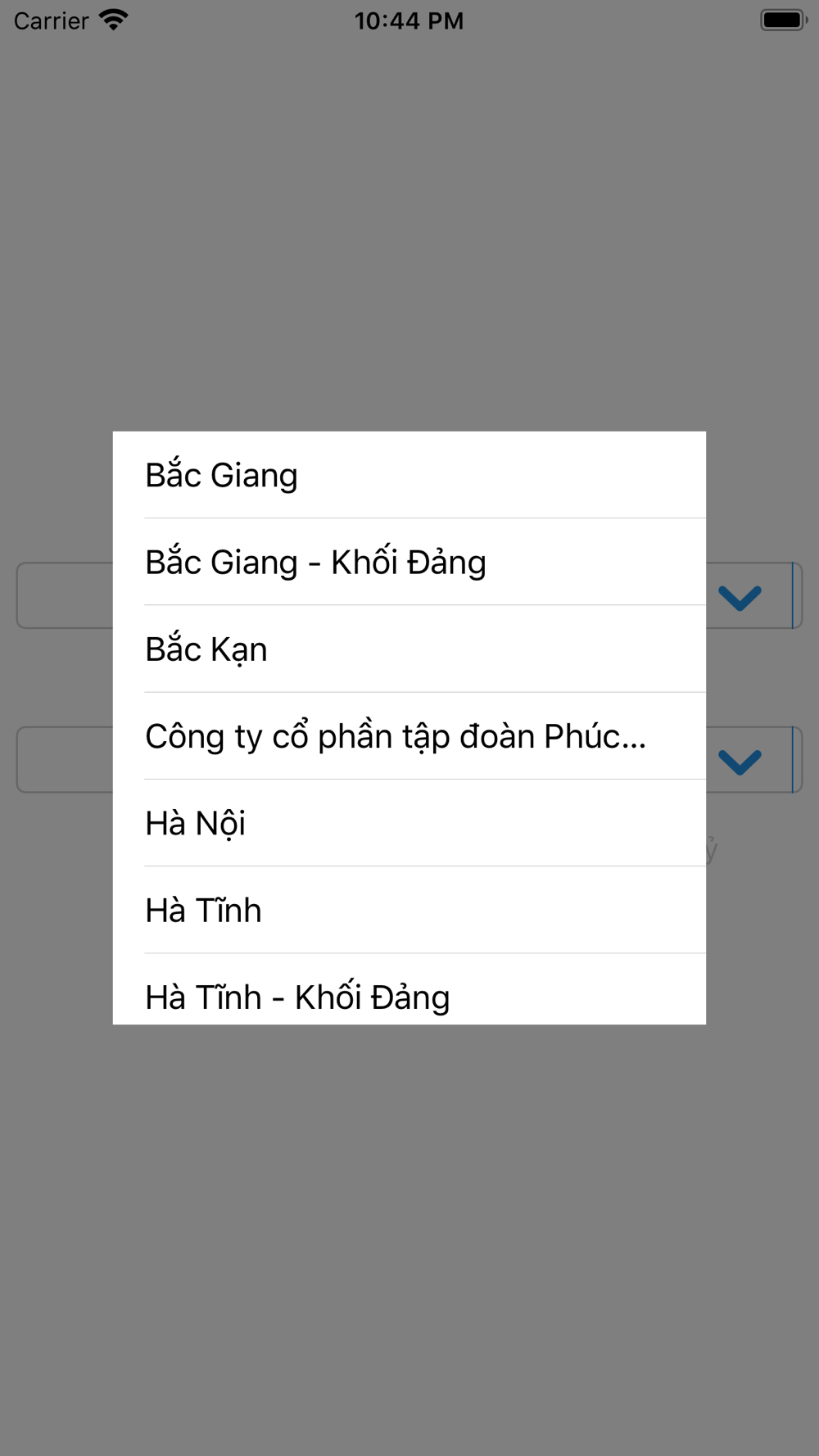
Task: Choose Bắc Giang - Khối Đảng option
Action: (x=409, y=562)
